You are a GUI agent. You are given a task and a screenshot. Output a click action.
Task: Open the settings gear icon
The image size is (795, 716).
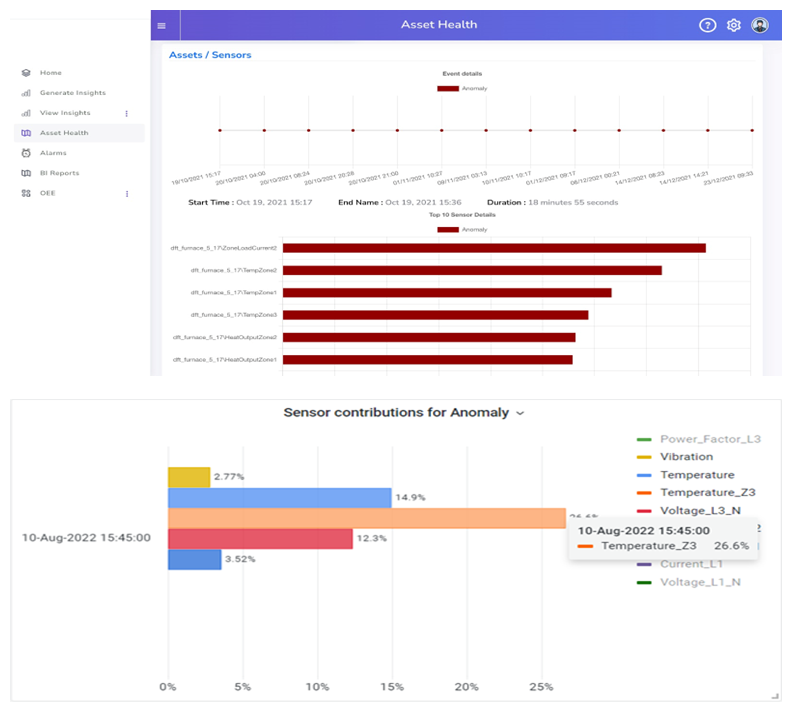(734, 25)
